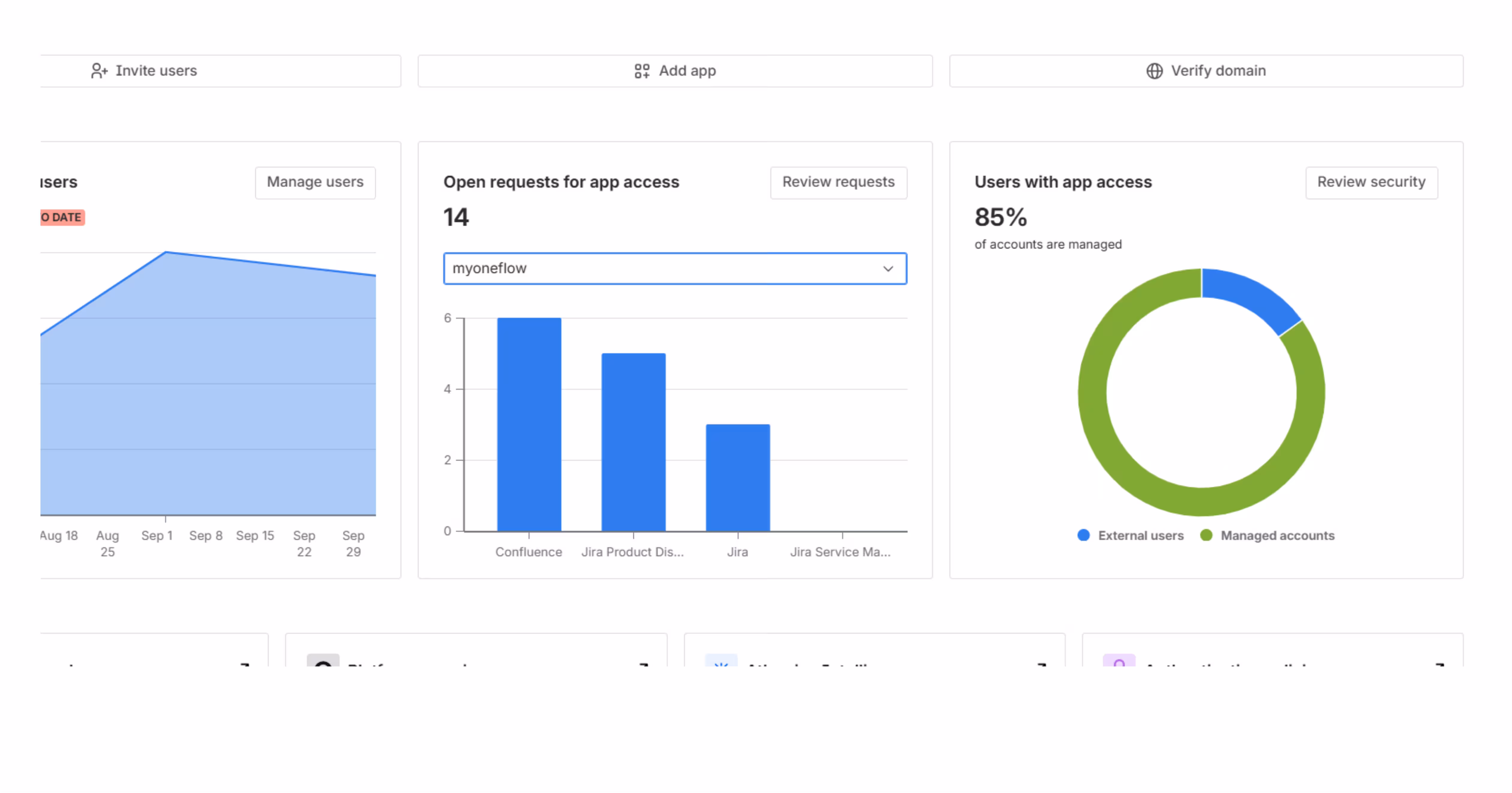Toggle Managed accounts legend dot

(x=1206, y=535)
